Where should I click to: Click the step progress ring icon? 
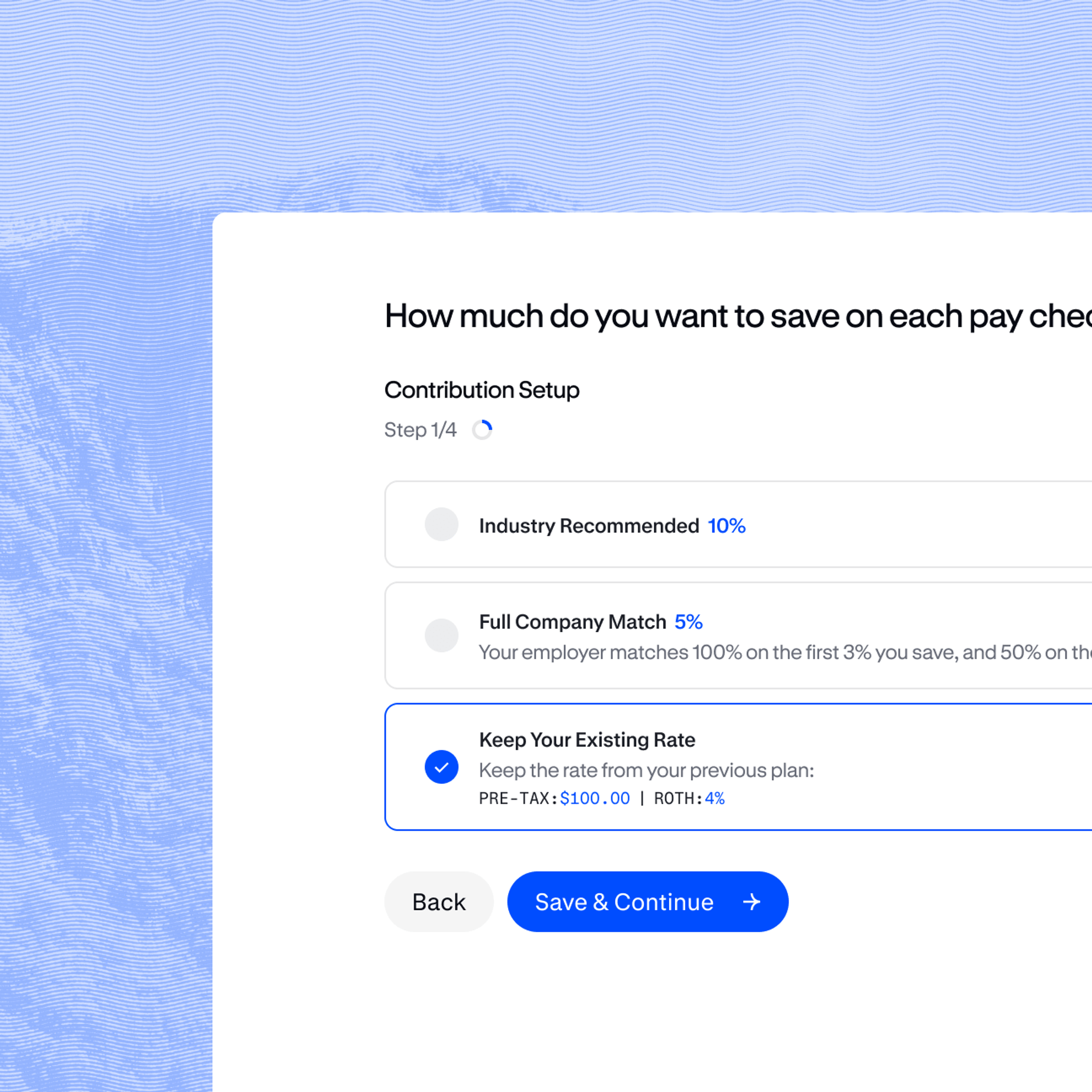click(x=482, y=429)
